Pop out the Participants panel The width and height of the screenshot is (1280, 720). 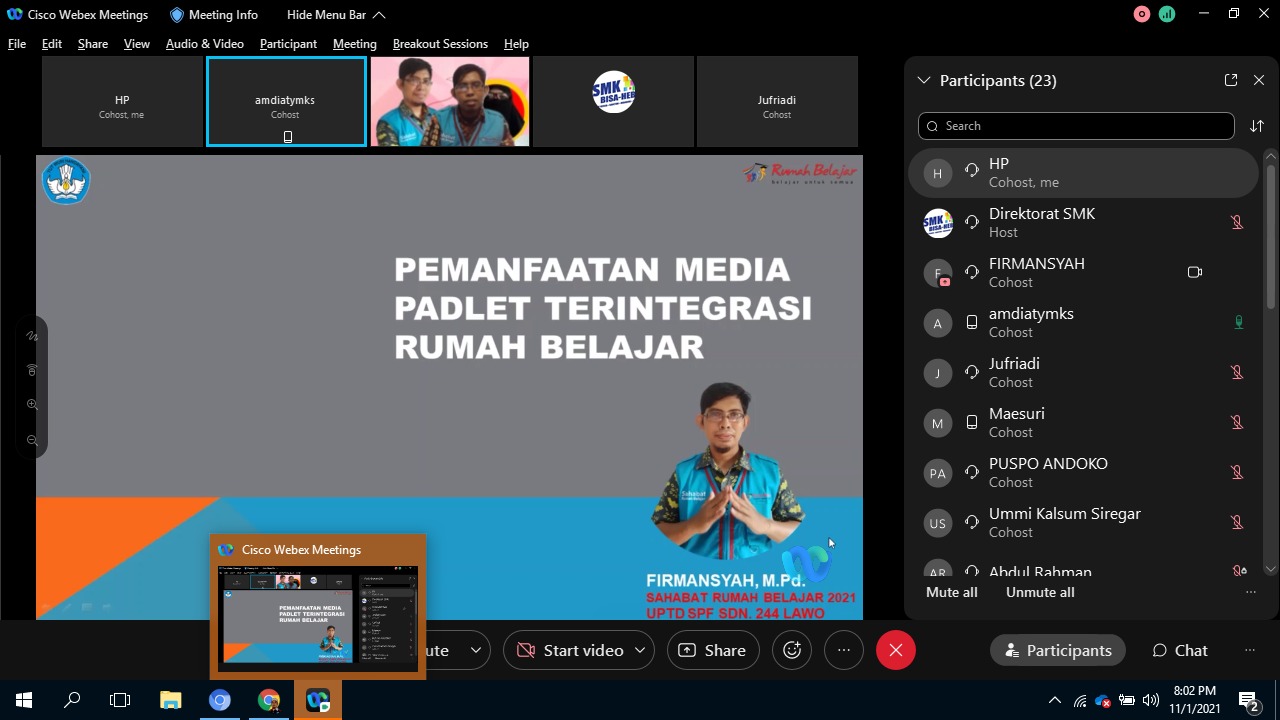pos(1231,80)
